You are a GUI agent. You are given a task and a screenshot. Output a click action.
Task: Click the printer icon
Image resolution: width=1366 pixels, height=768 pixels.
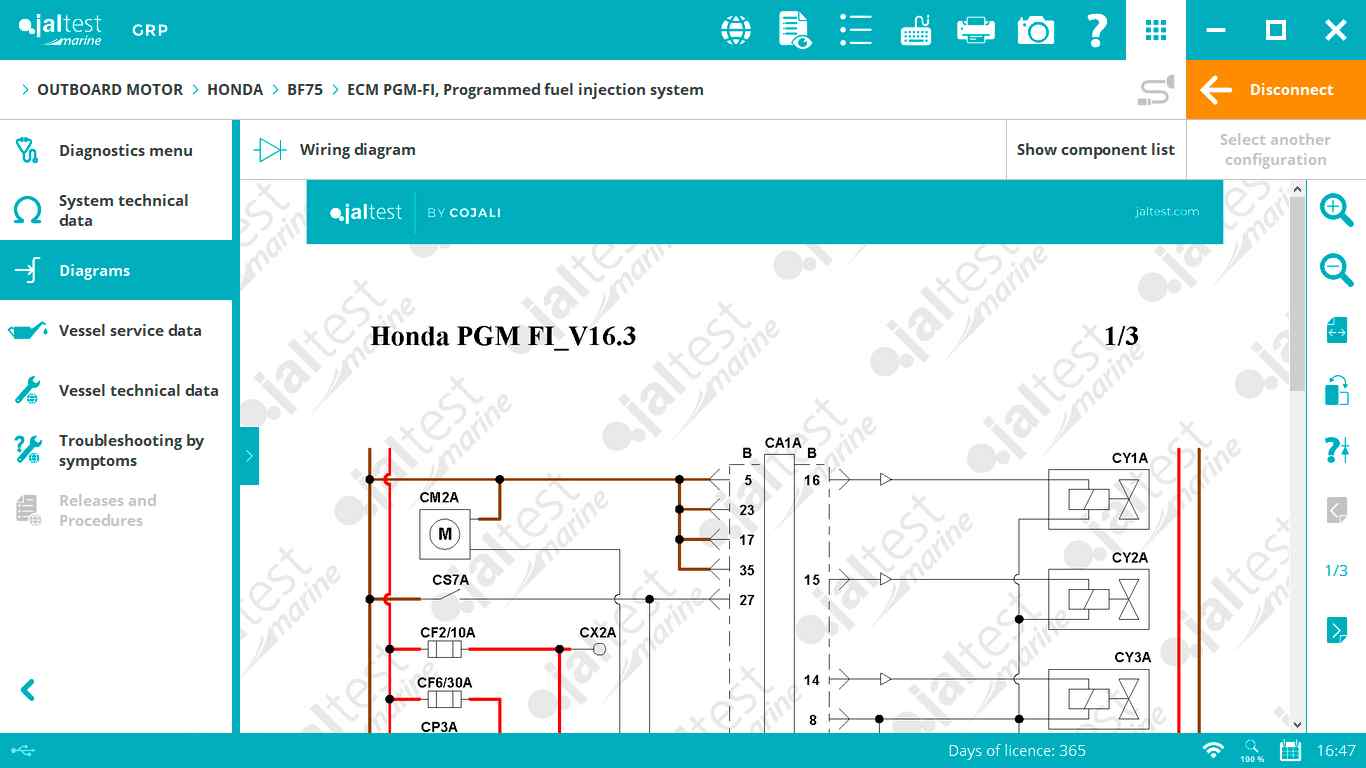point(975,30)
